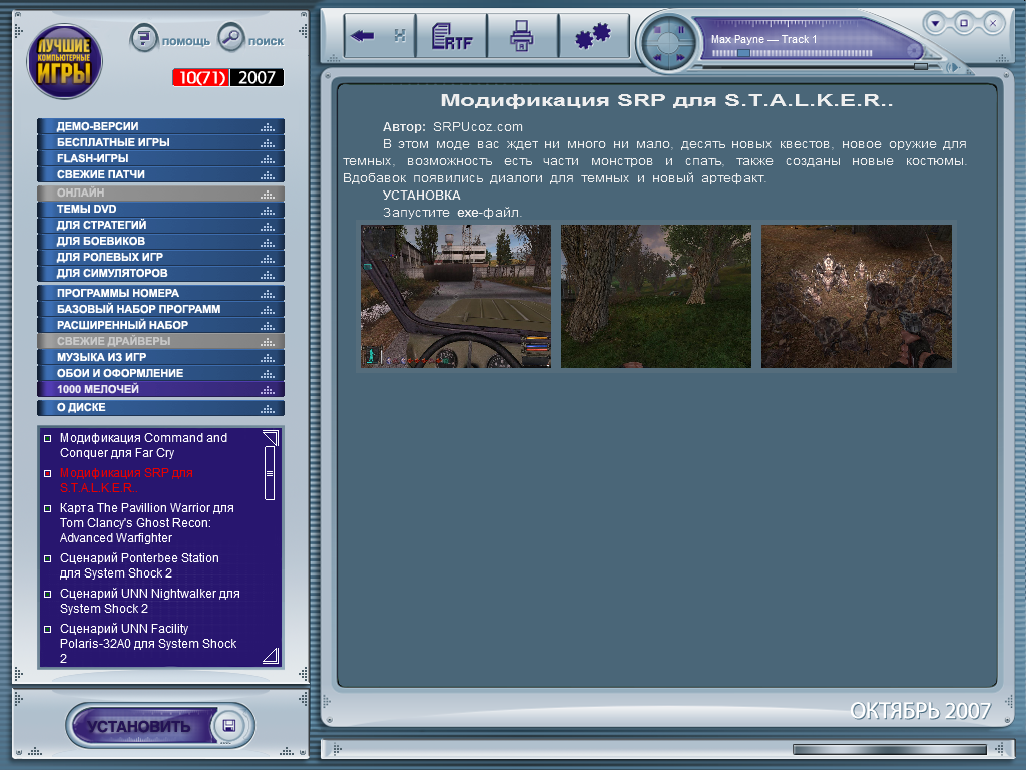The height and width of the screenshot is (770, 1026).
Task: Open settings with the gears icon
Action: pyautogui.click(x=593, y=36)
